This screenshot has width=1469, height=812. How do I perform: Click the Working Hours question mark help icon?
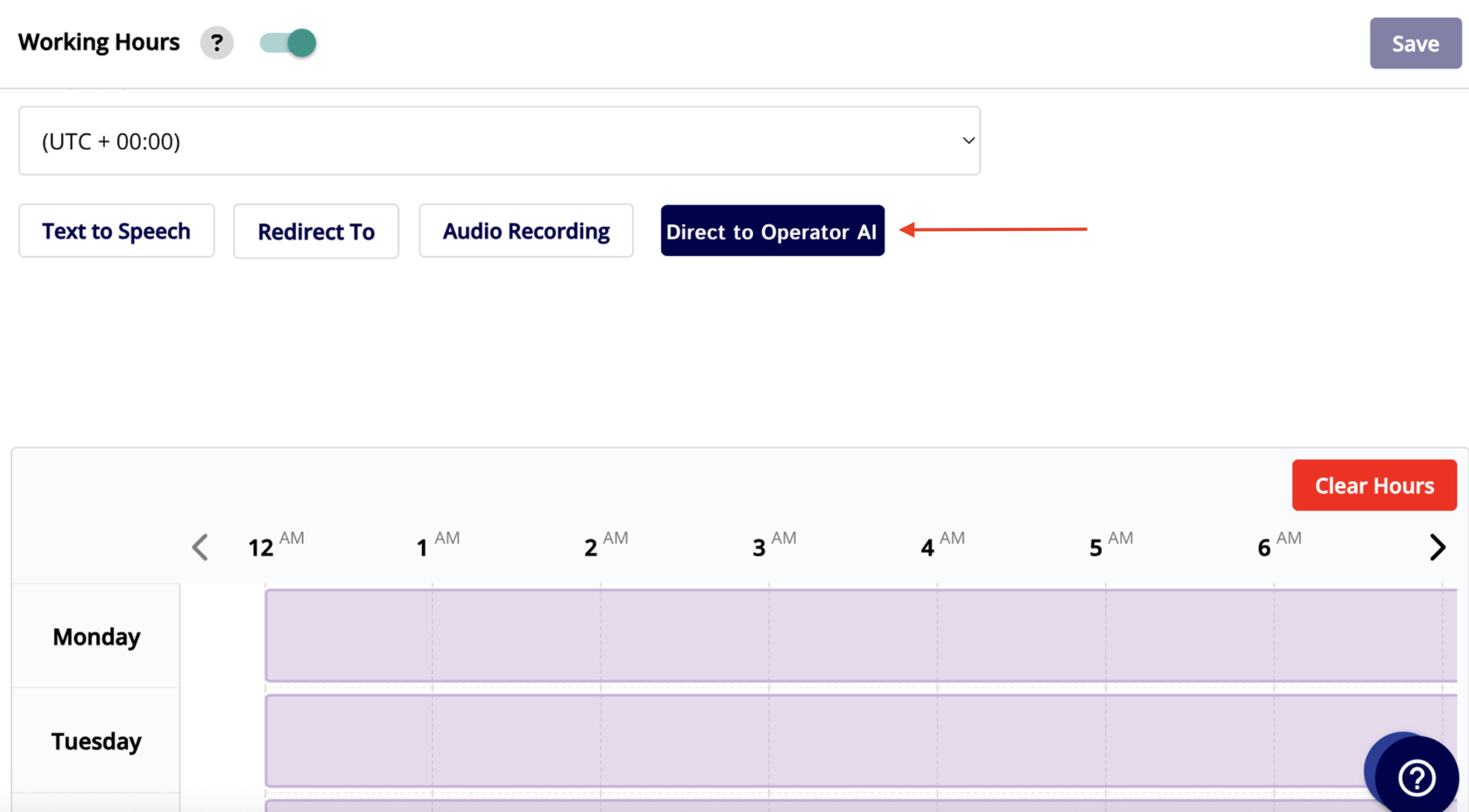click(217, 43)
